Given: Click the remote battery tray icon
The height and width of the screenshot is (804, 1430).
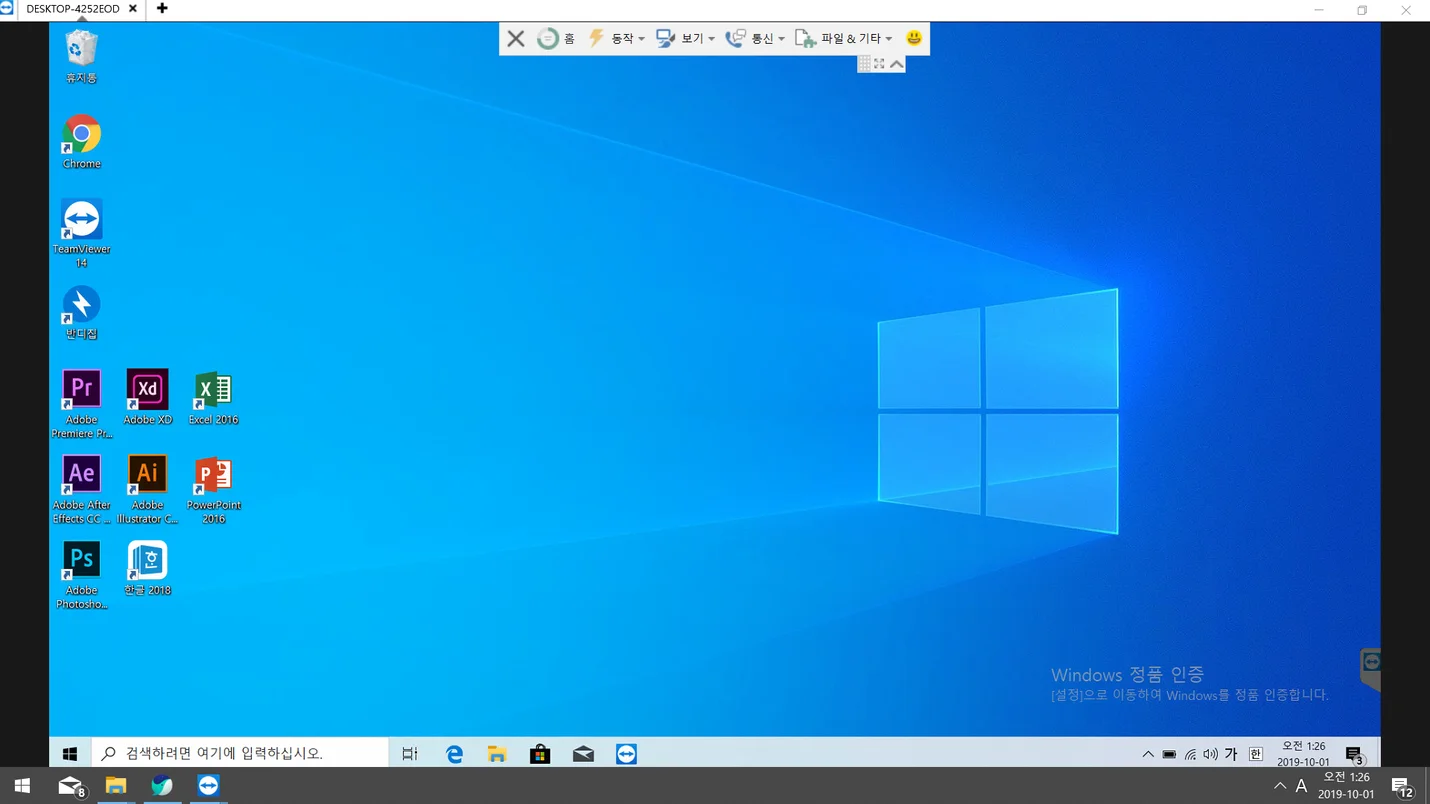Looking at the screenshot, I should [x=1169, y=754].
